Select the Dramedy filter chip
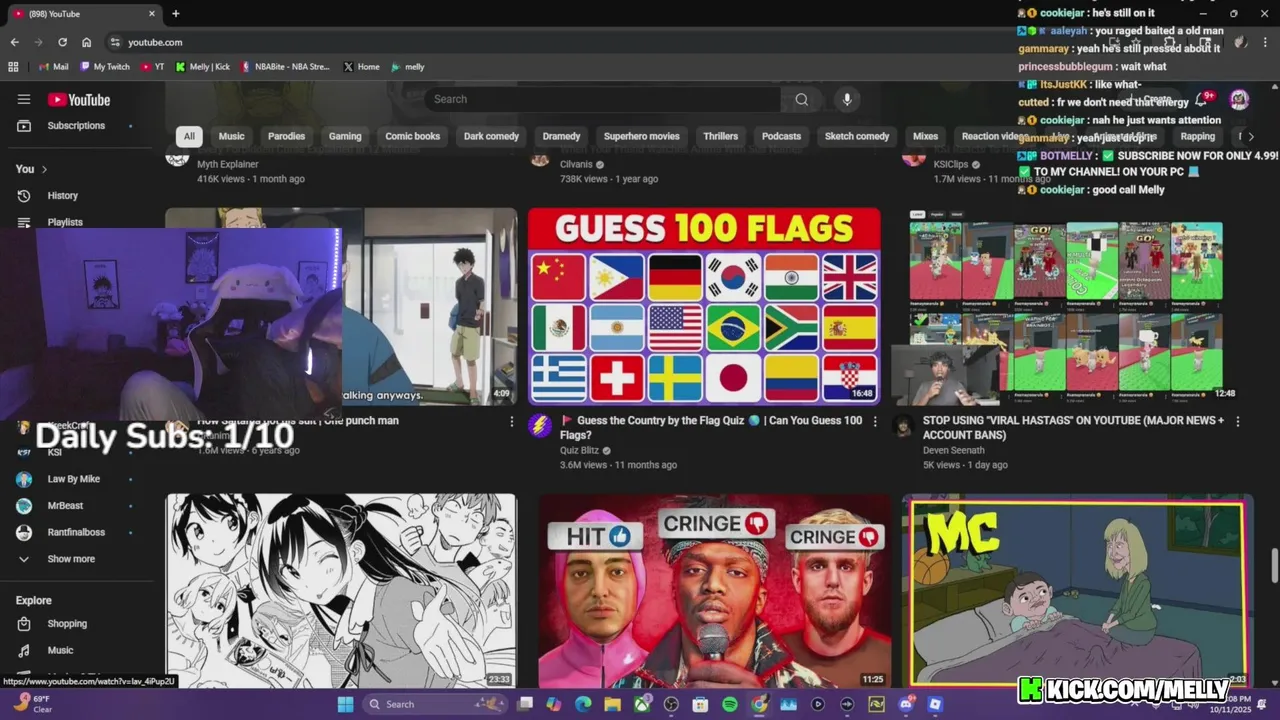Image resolution: width=1280 pixels, height=720 pixels. coord(561,136)
